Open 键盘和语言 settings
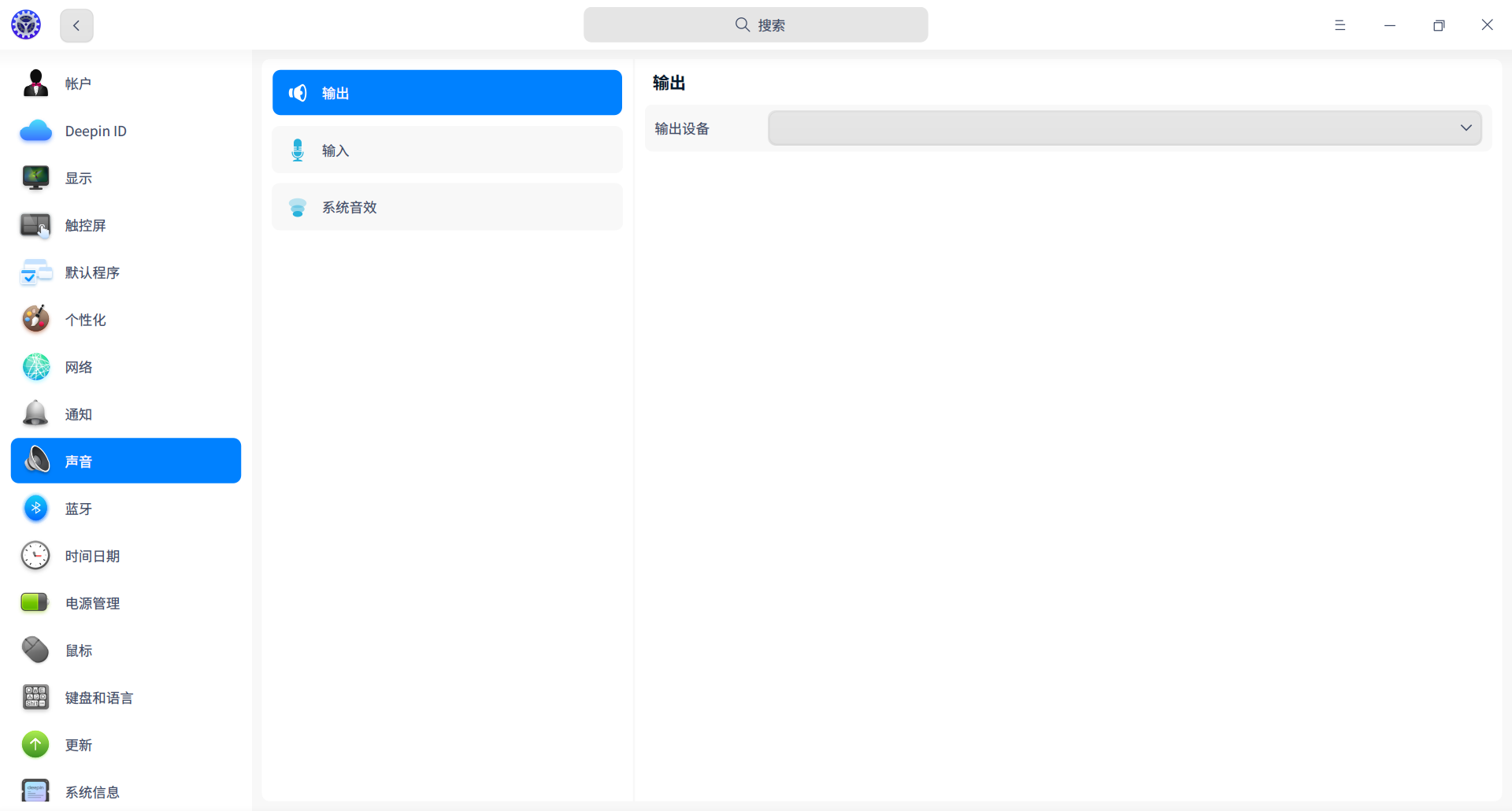The width and height of the screenshot is (1512, 811). 126,698
